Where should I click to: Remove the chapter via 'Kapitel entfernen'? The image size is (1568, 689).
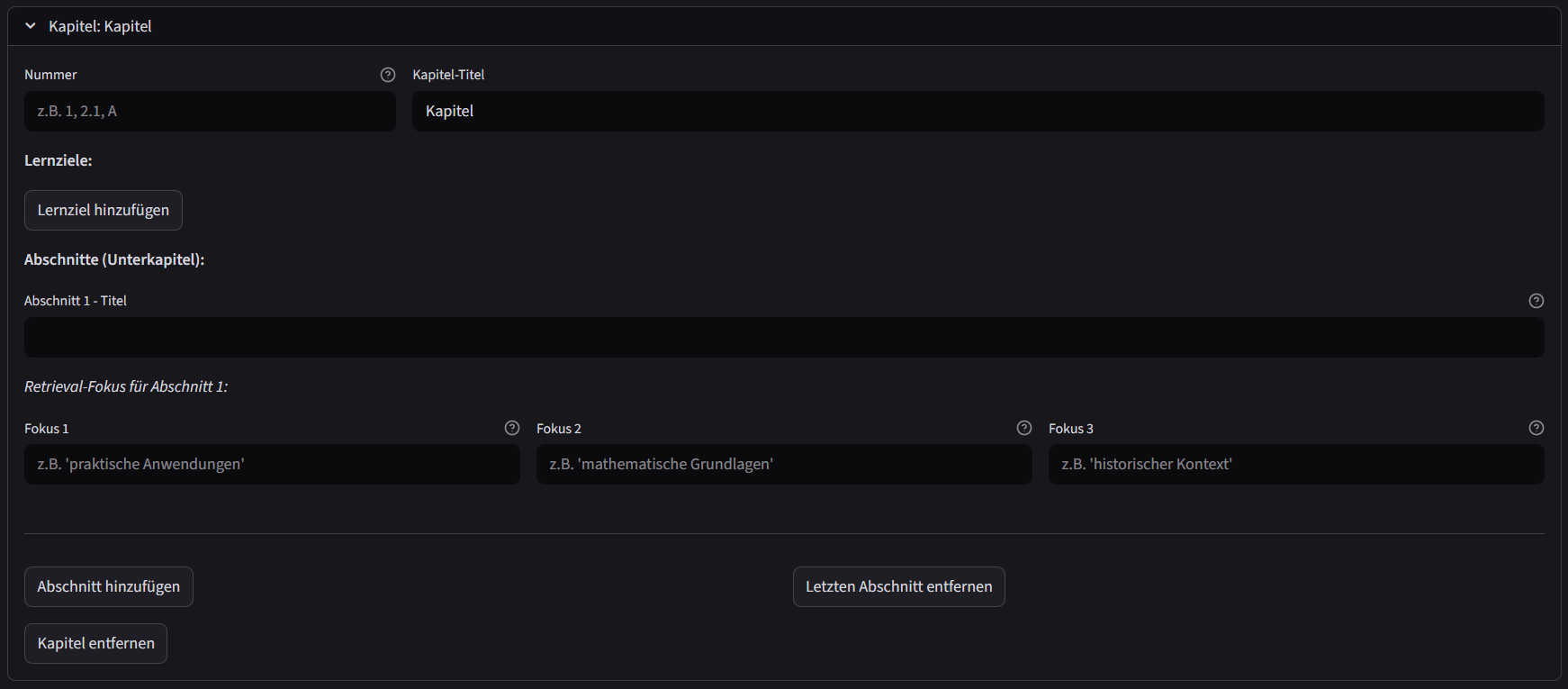coord(95,643)
